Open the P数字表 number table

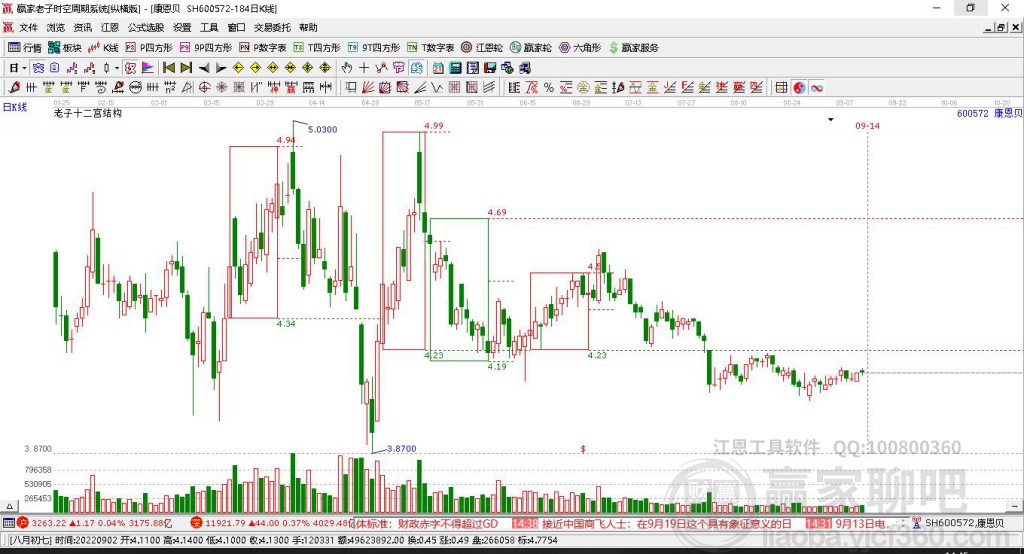pyautogui.click(x=263, y=48)
